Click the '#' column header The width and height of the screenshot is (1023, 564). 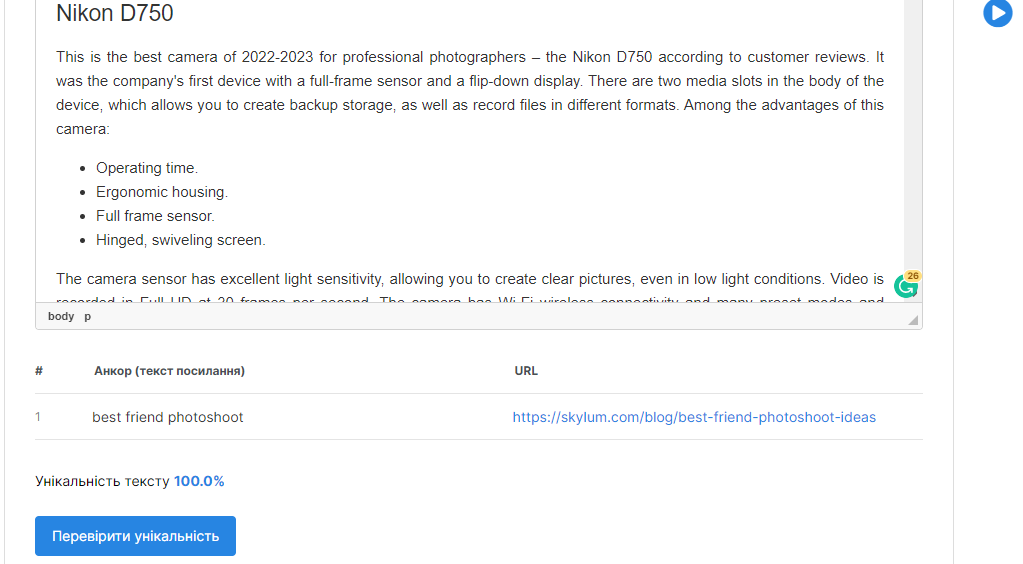tap(39, 371)
